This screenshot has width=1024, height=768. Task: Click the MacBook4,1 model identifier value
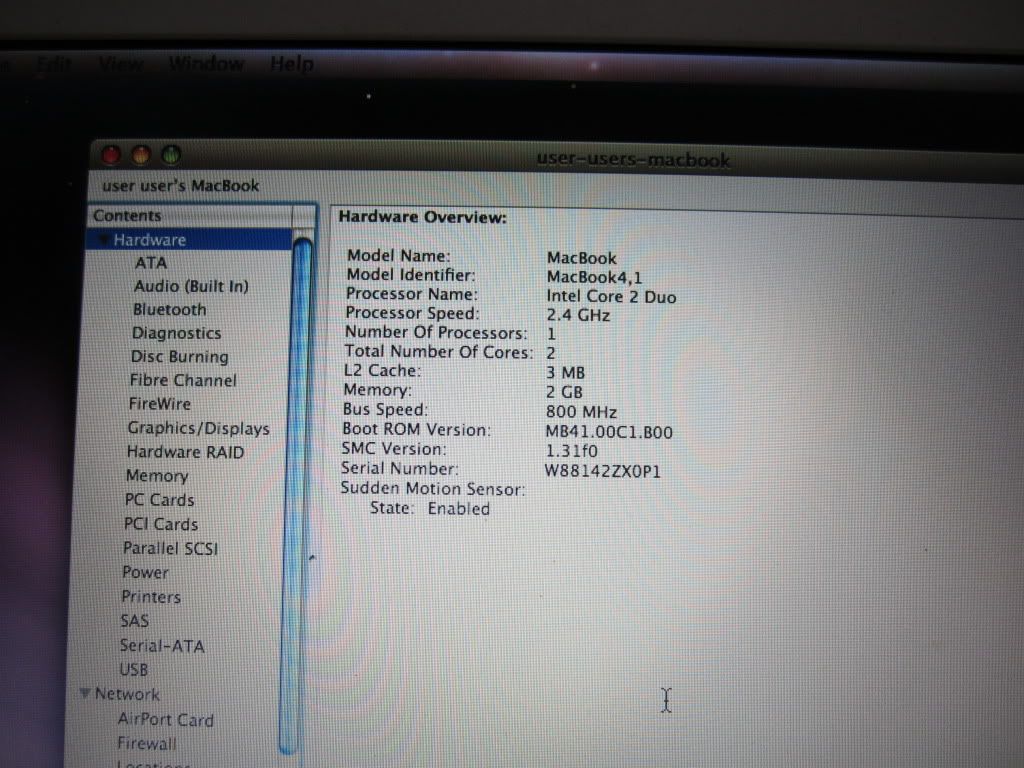594,277
